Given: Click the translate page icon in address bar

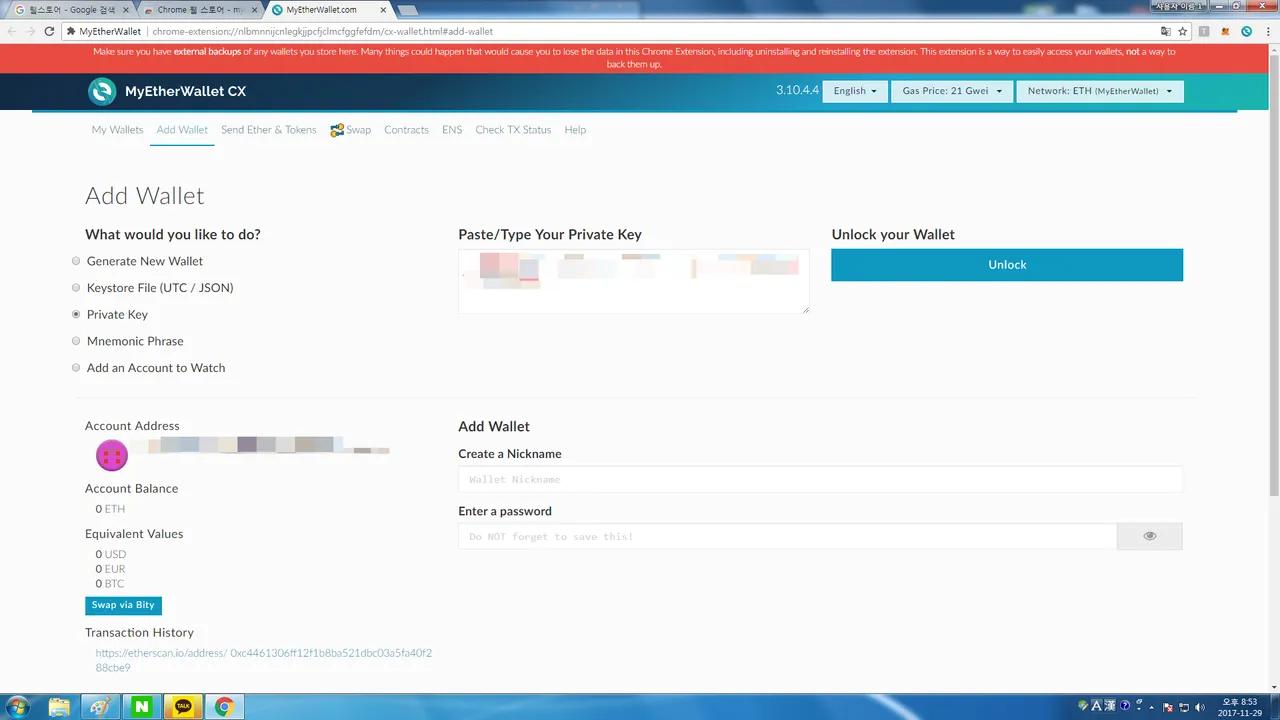Looking at the screenshot, I should point(1165,31).
